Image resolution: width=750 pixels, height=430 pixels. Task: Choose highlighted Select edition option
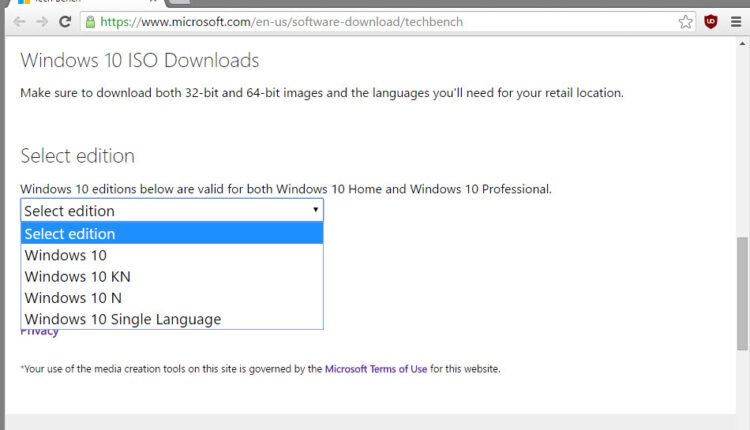point(172,233)
